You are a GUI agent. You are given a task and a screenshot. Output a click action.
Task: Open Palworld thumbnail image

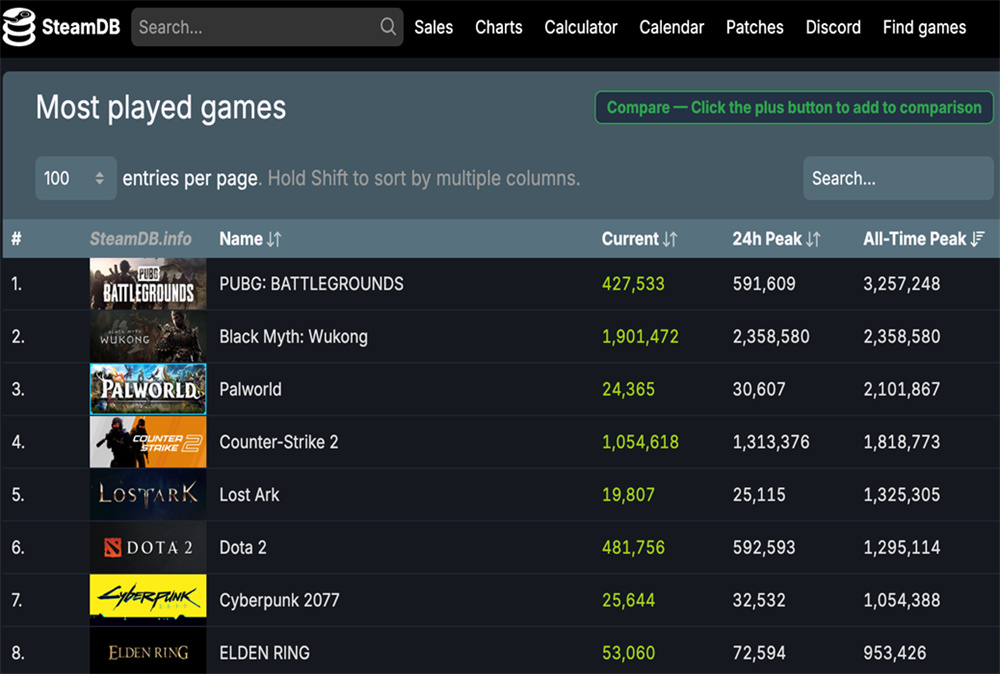[x=148, y=389]
